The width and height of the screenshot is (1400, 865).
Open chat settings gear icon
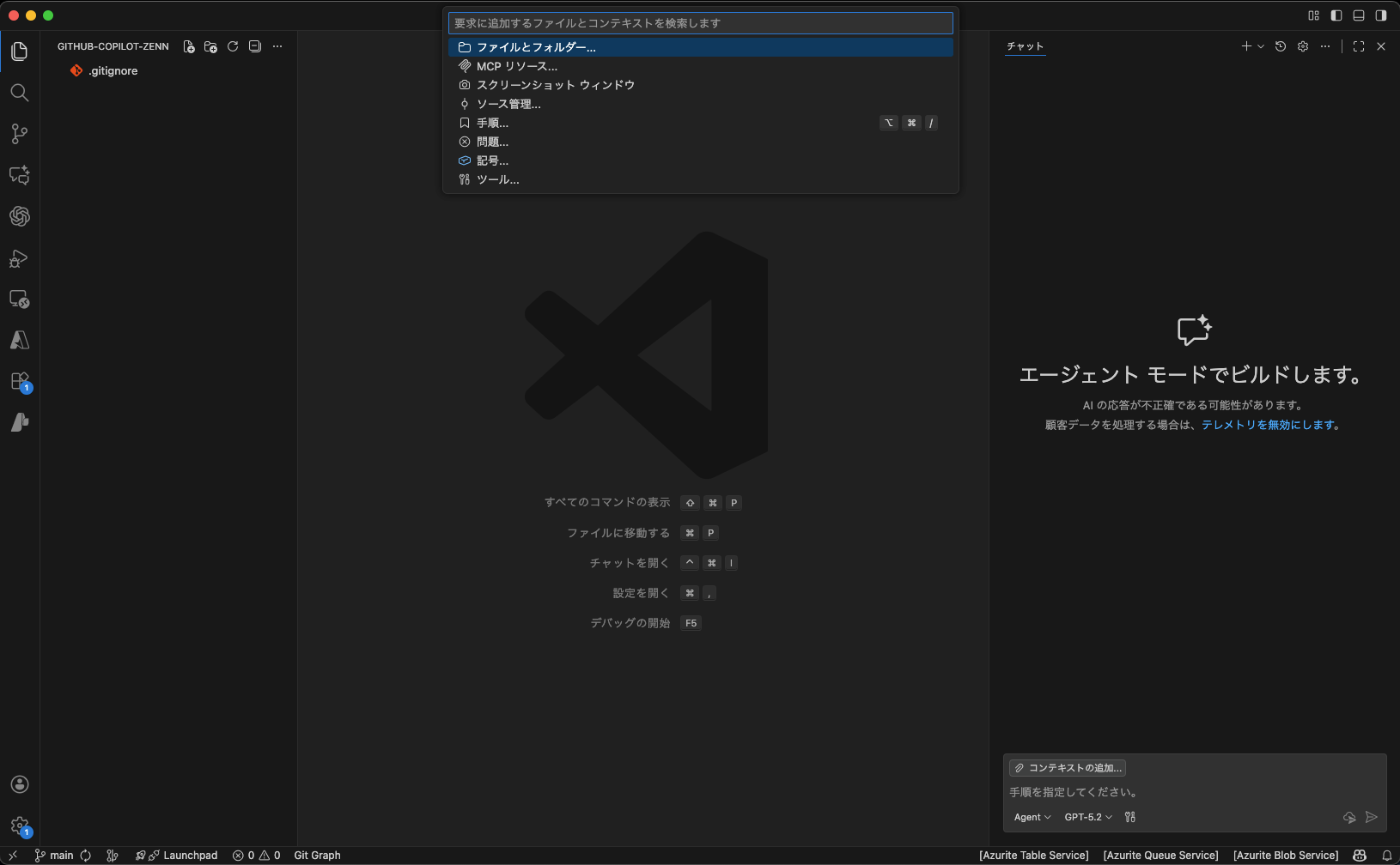[1303, 46]
